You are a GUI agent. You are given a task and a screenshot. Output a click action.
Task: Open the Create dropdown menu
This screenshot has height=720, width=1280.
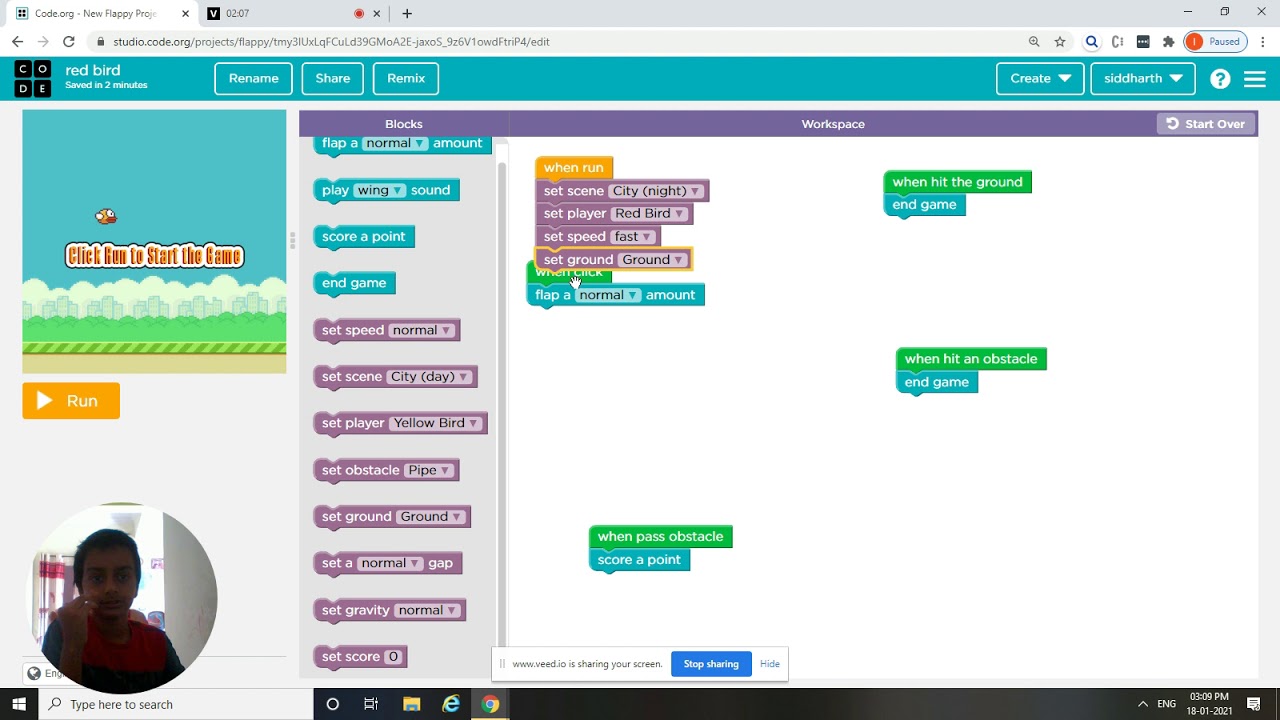click(1040, 78)
